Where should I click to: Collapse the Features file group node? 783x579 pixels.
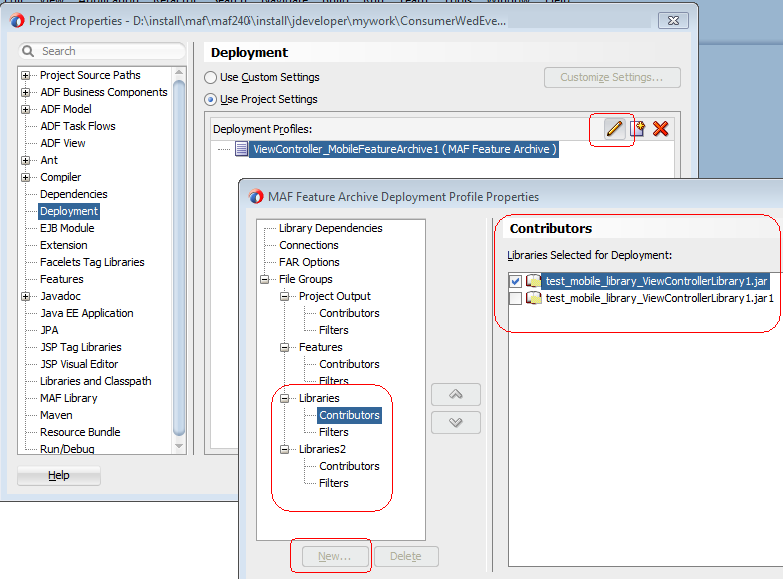pyautogui.click(x=285, y=347)
